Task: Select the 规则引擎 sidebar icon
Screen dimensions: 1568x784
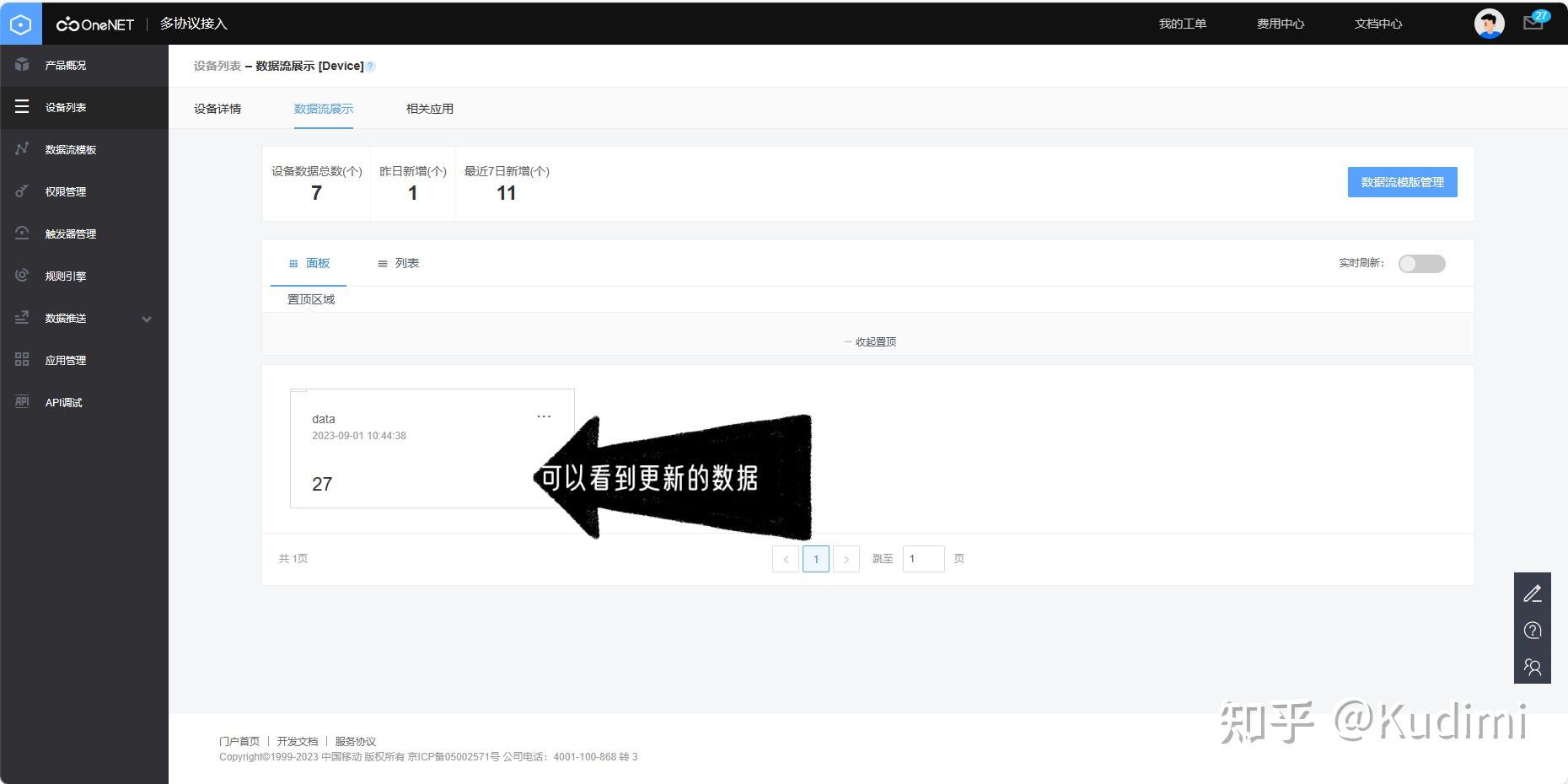Action: (x=21, y=276)
